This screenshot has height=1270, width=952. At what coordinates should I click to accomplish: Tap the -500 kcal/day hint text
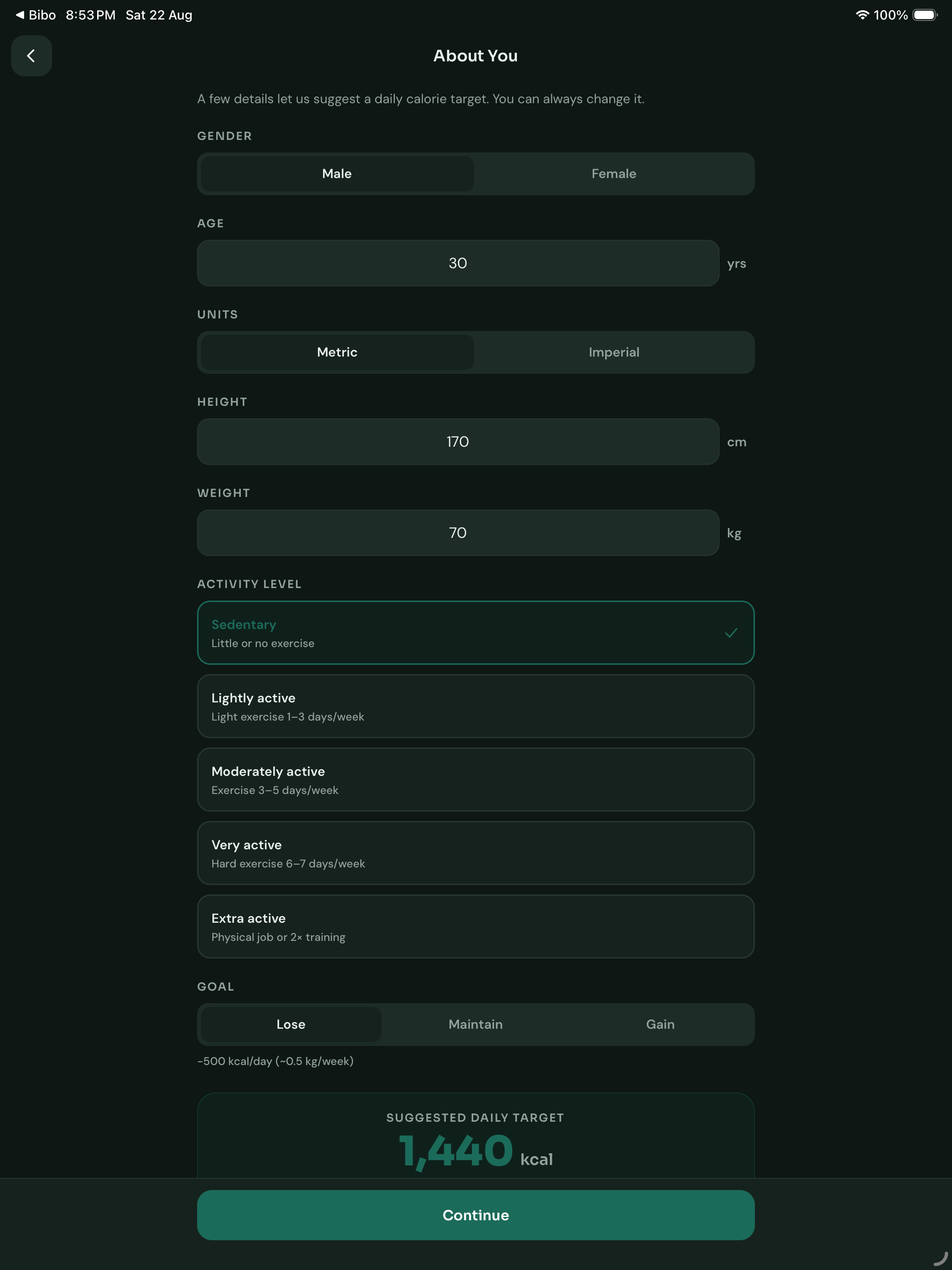coord(276,1061)
